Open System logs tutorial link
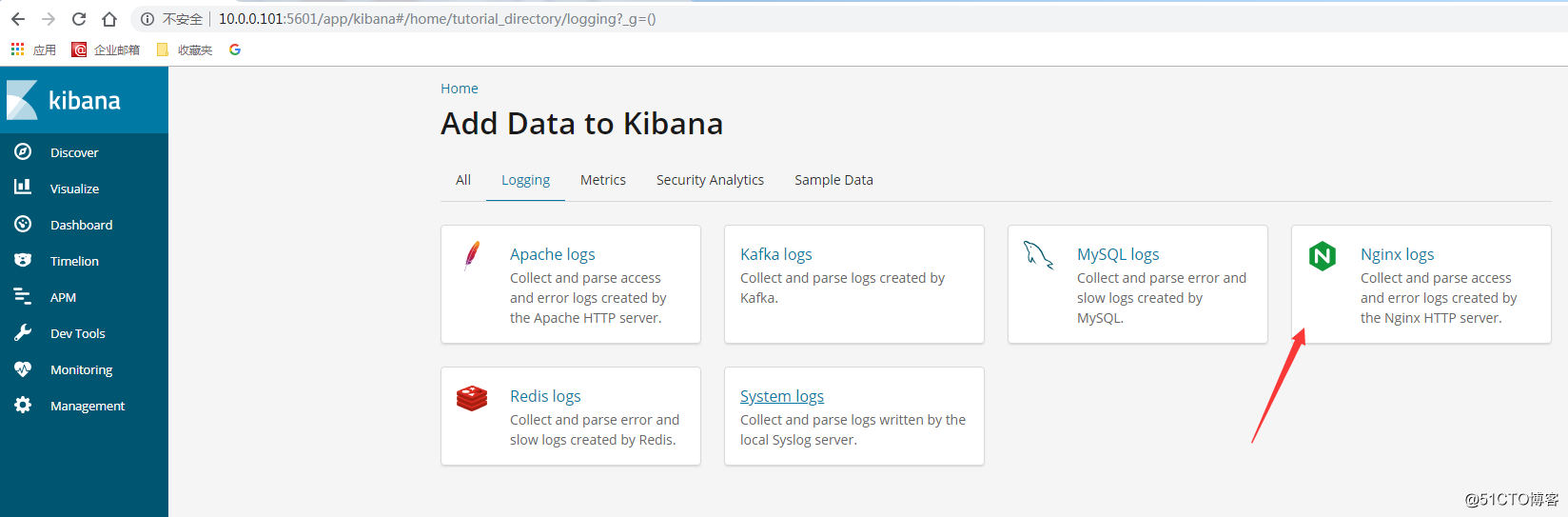Viewport: 1568px width, 517px height. coord(782,396)
